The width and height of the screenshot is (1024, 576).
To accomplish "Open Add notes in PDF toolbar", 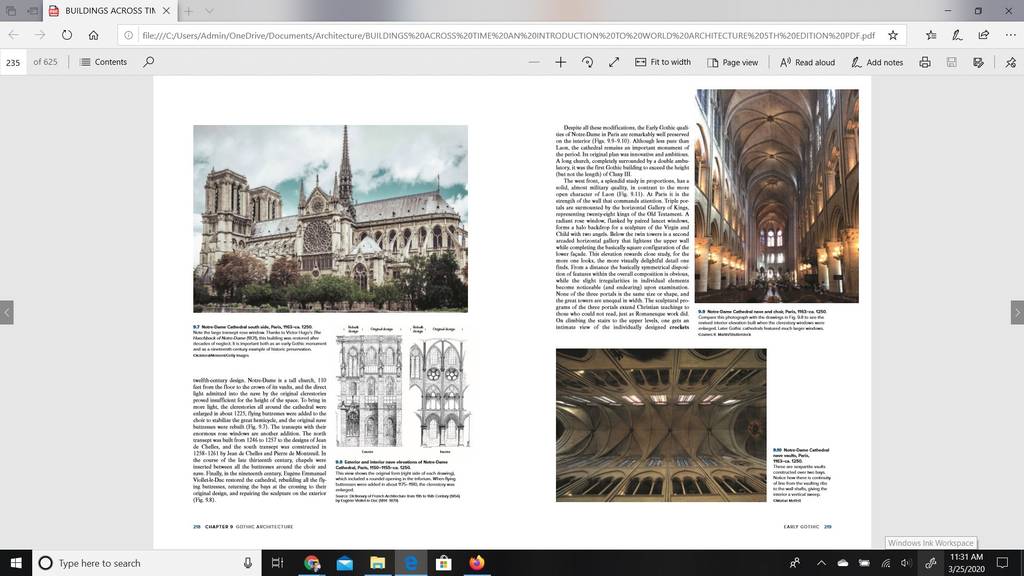I will coord(876,62).
